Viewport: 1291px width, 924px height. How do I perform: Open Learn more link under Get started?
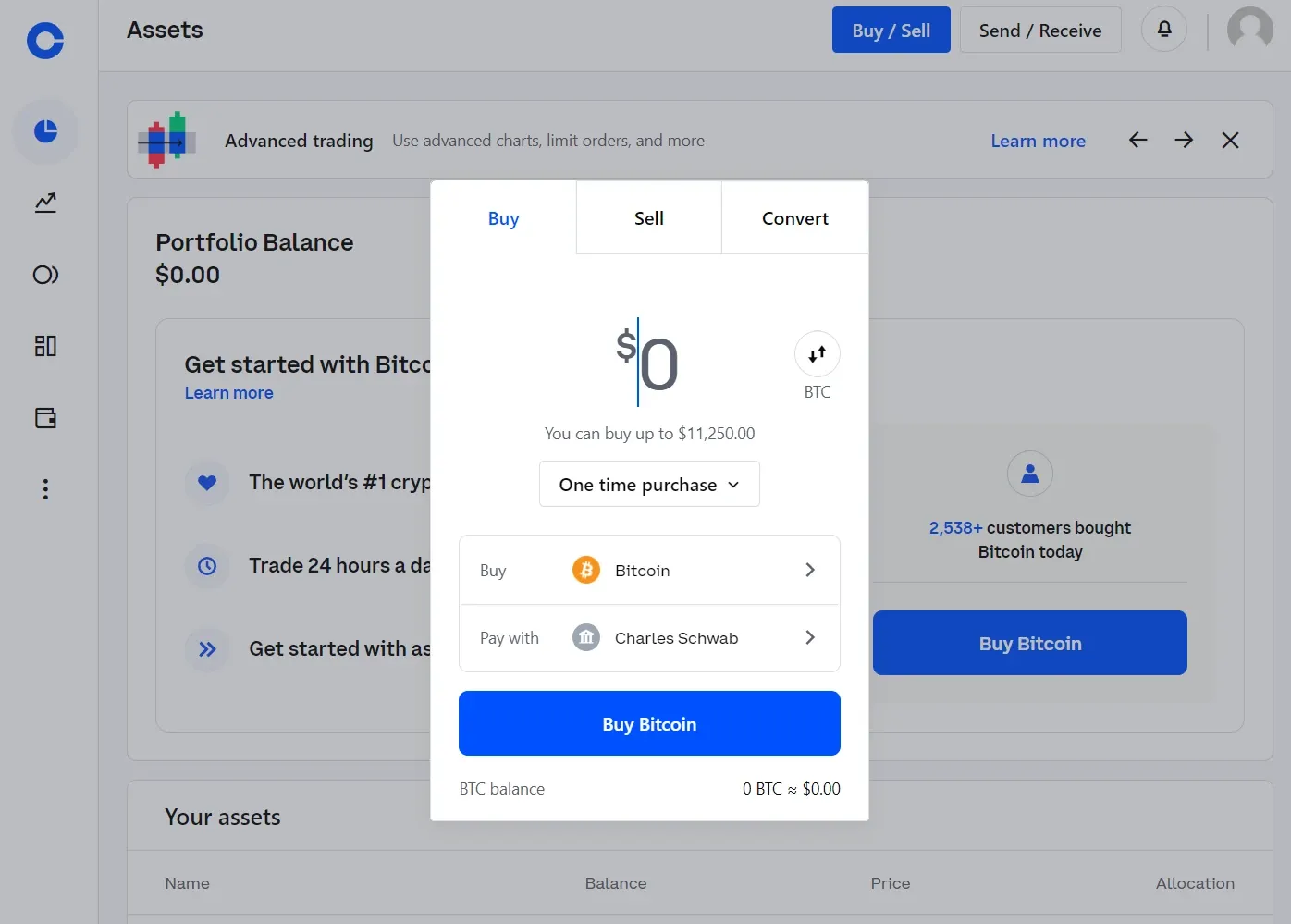[229, 392]
